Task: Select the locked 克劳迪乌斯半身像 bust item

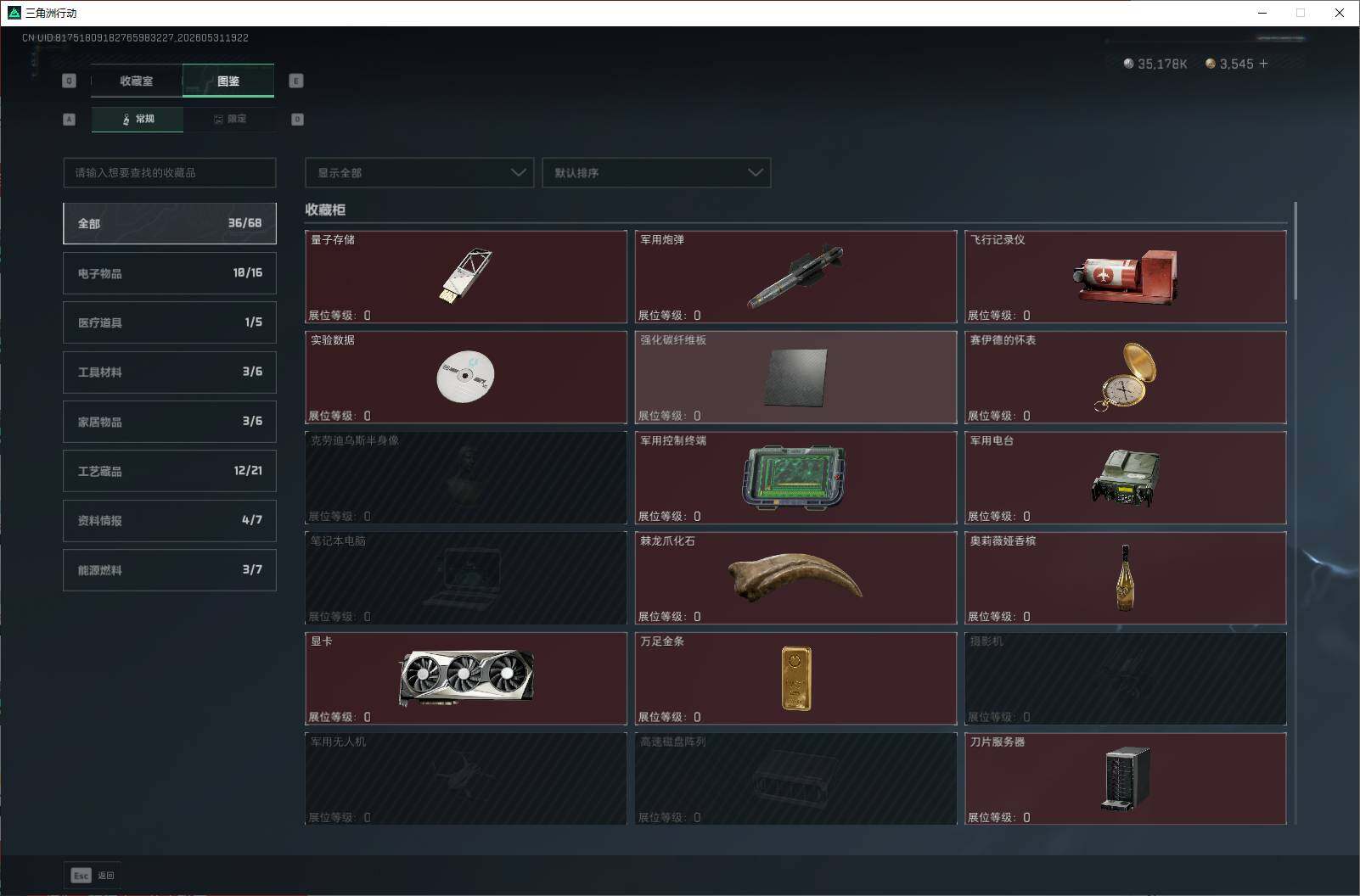Action: point(465,478)
